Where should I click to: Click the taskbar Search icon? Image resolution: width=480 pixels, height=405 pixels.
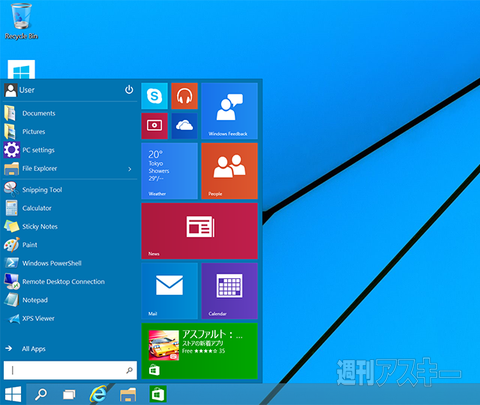point(41,394)
